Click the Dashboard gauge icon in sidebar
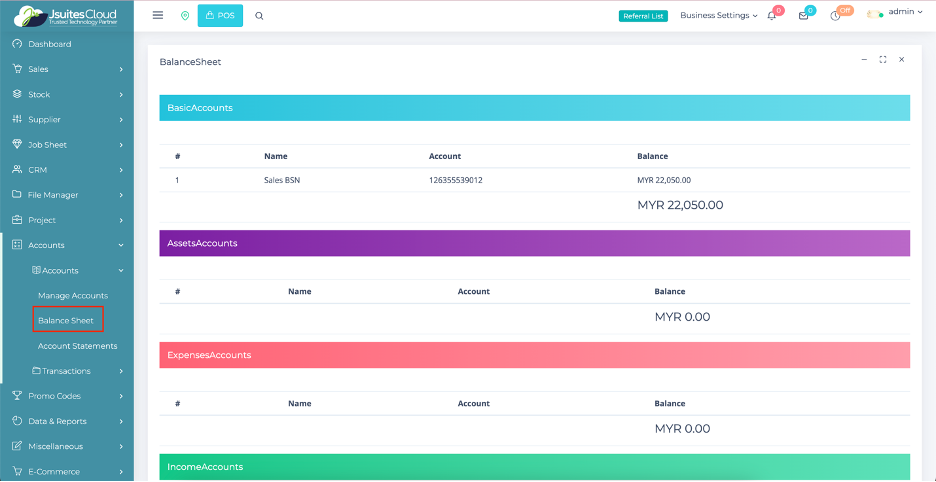The height and width of the screenshot is (482, 936). point(17,44)
